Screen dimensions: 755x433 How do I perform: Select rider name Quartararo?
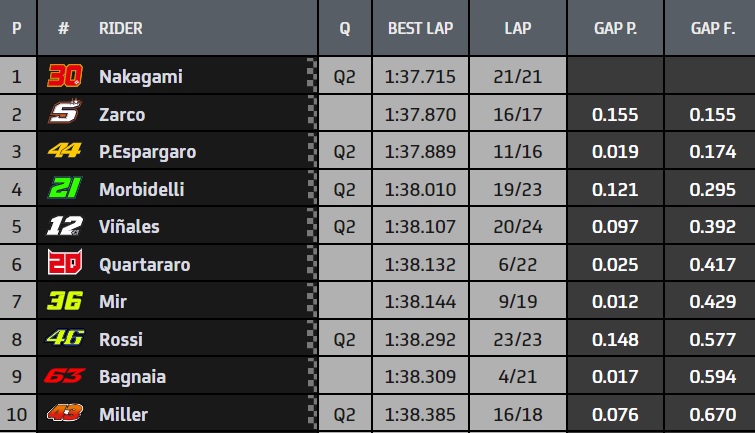(x=145, y=264)
